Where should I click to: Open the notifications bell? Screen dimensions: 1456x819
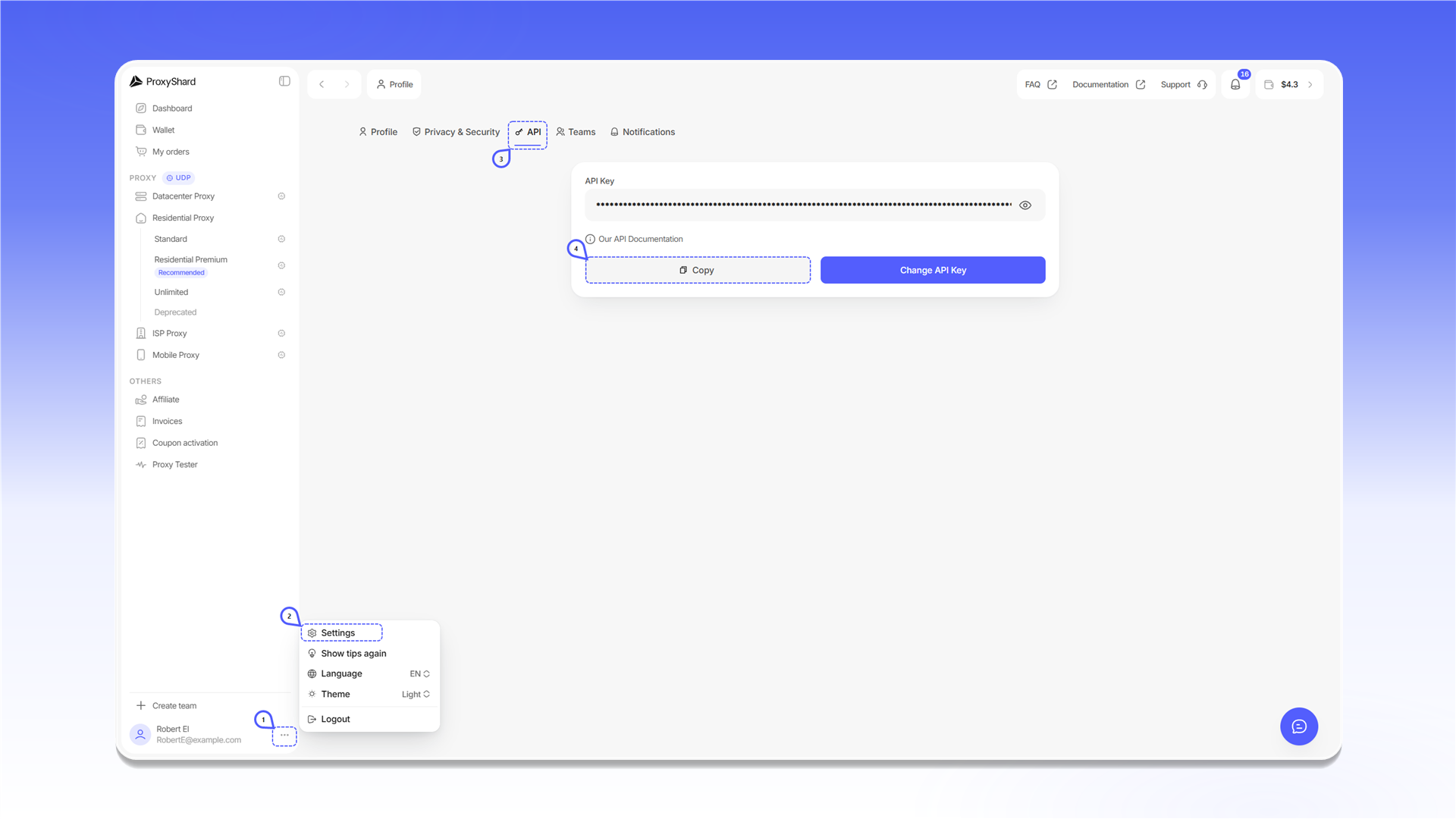[x=1235, y=84]
